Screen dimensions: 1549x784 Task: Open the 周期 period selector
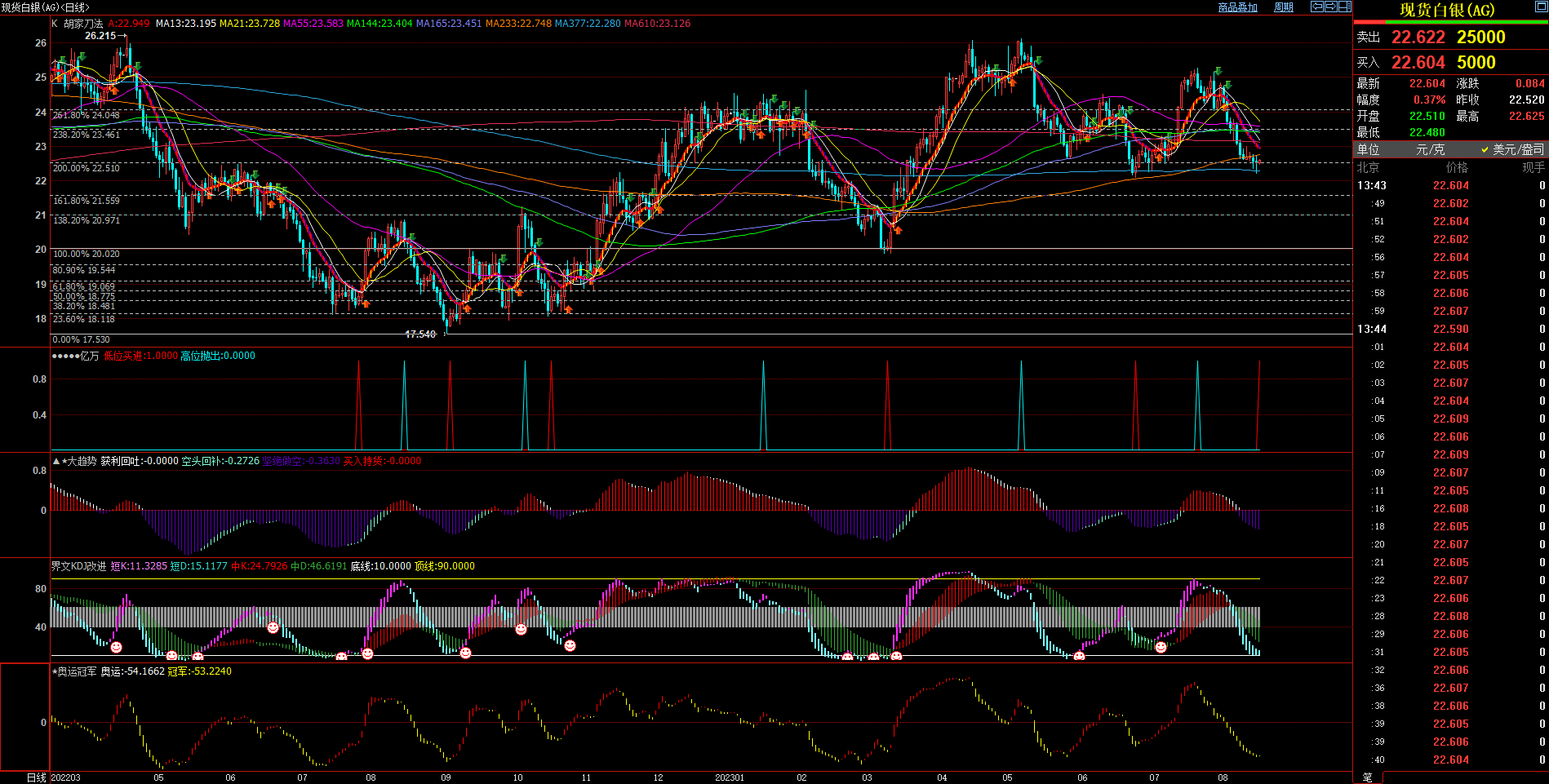[x=1284, y=7]
